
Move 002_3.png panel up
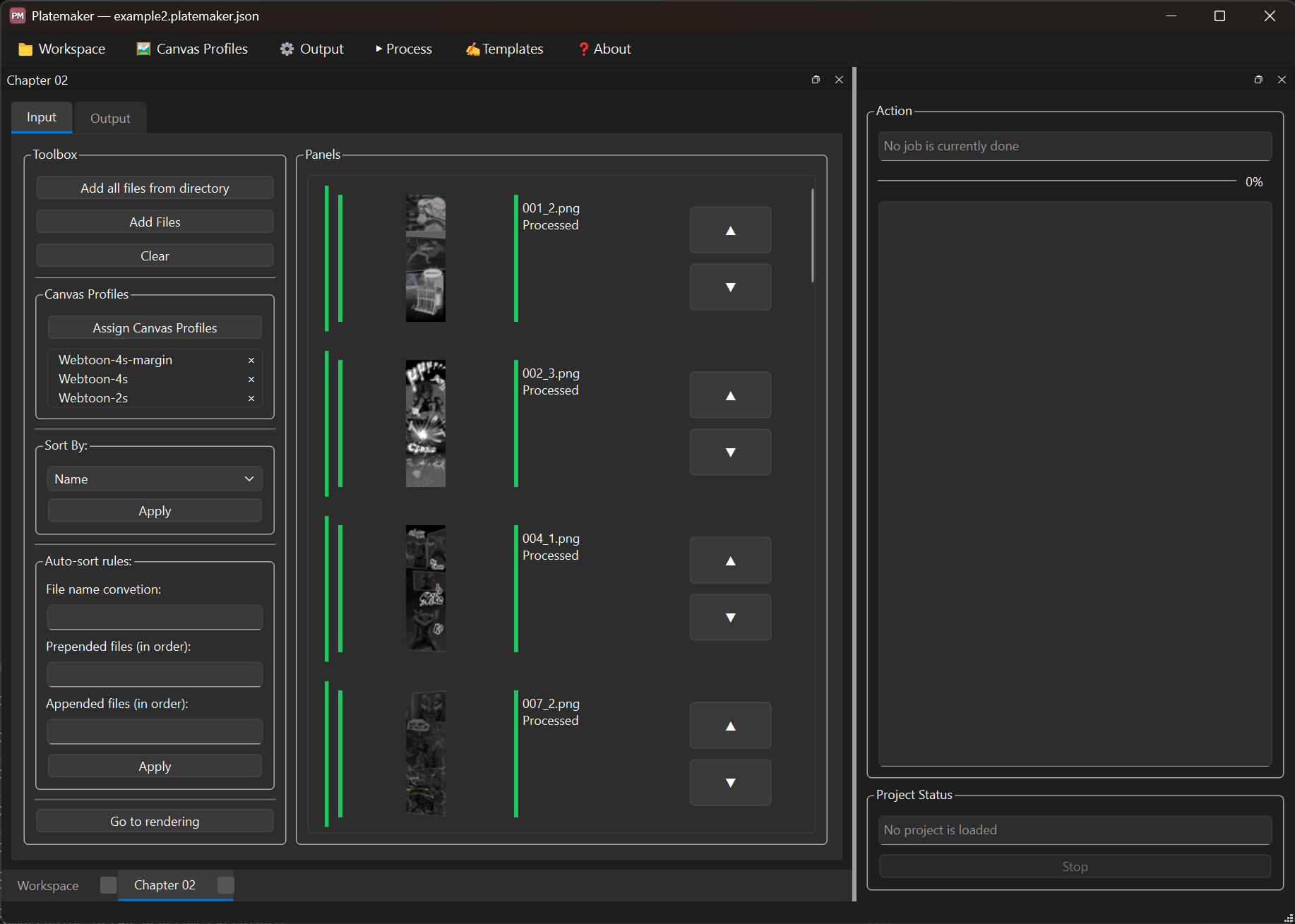pos(730,395)
